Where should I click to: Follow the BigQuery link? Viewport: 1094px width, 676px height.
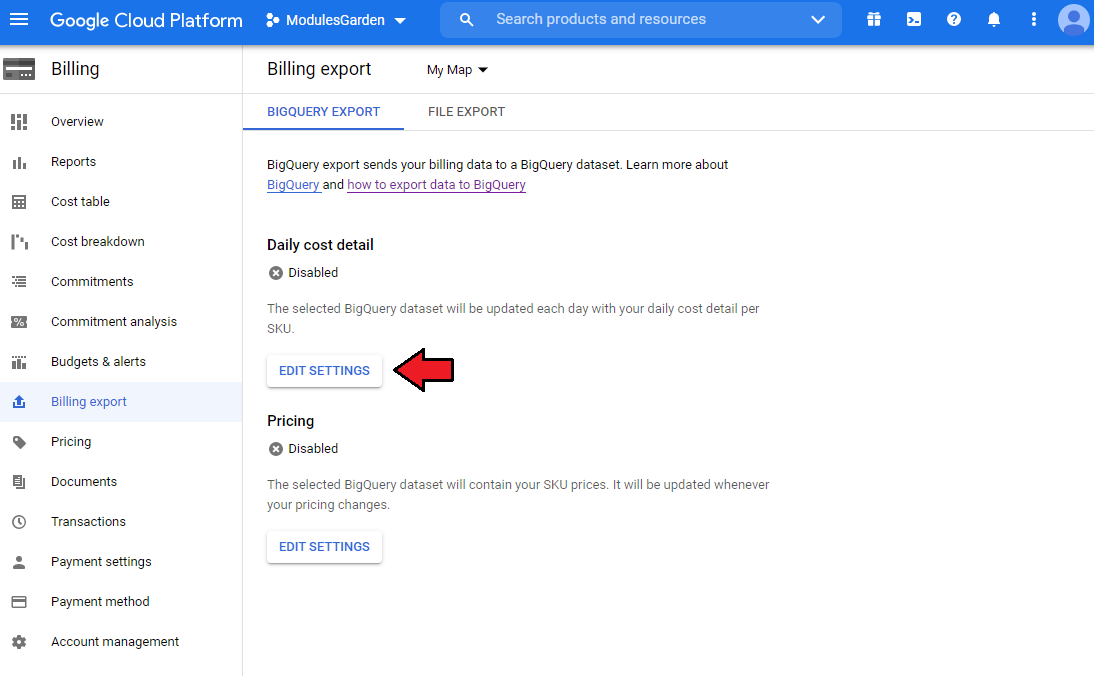coord(293,185)
